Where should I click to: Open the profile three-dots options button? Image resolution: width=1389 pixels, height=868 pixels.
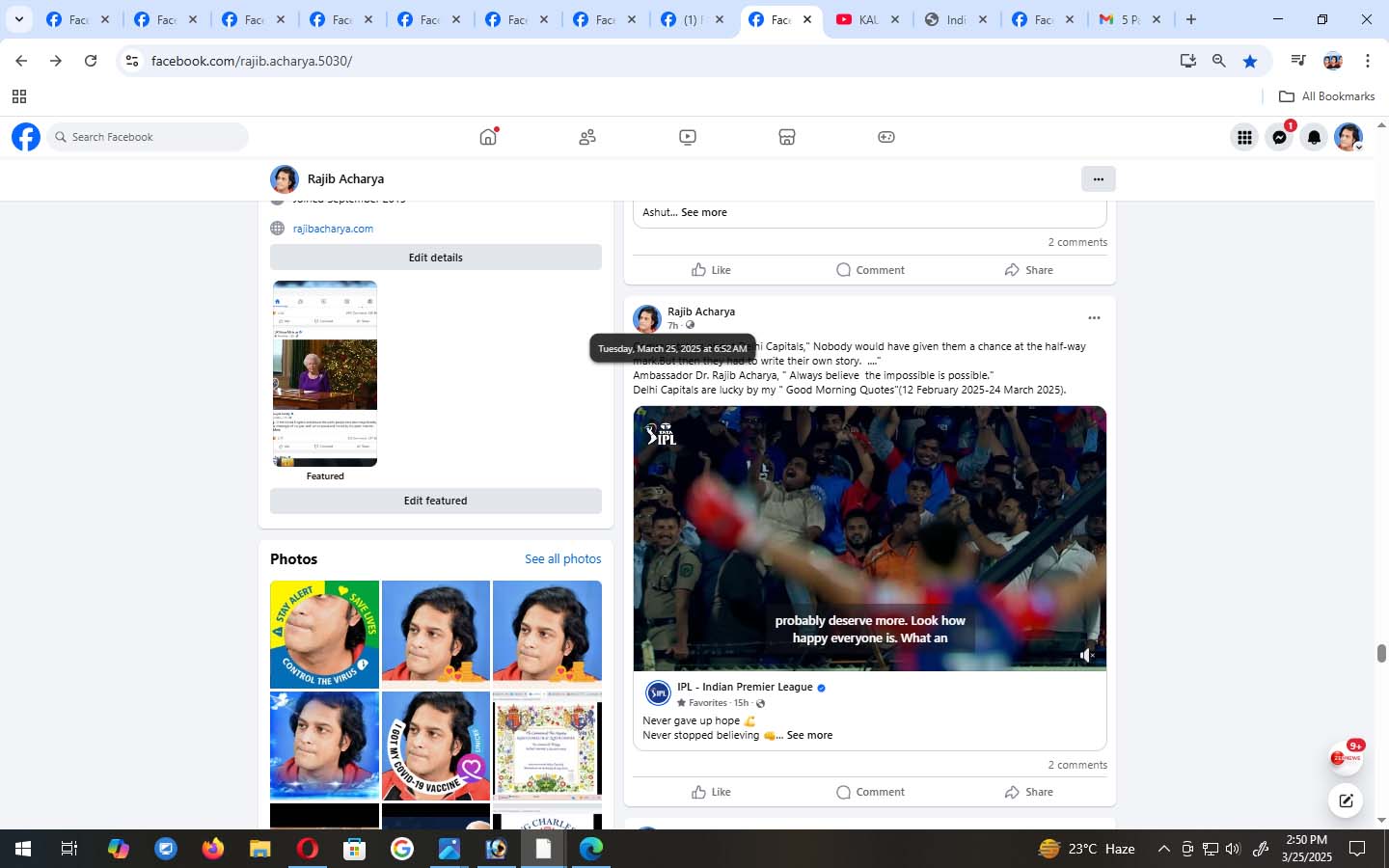coord(1098,178)
